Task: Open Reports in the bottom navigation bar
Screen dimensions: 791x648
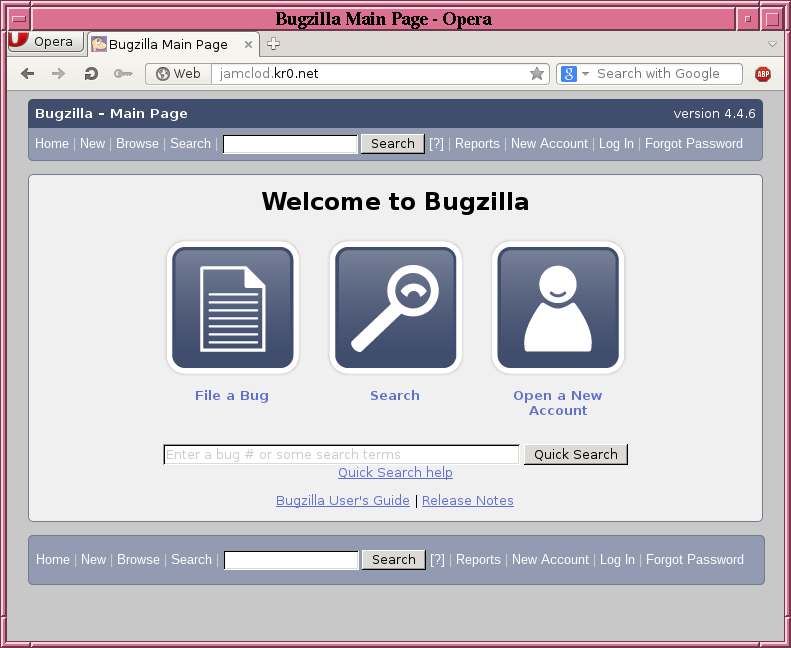Action: pyautogui.click(x=478, y=559)
